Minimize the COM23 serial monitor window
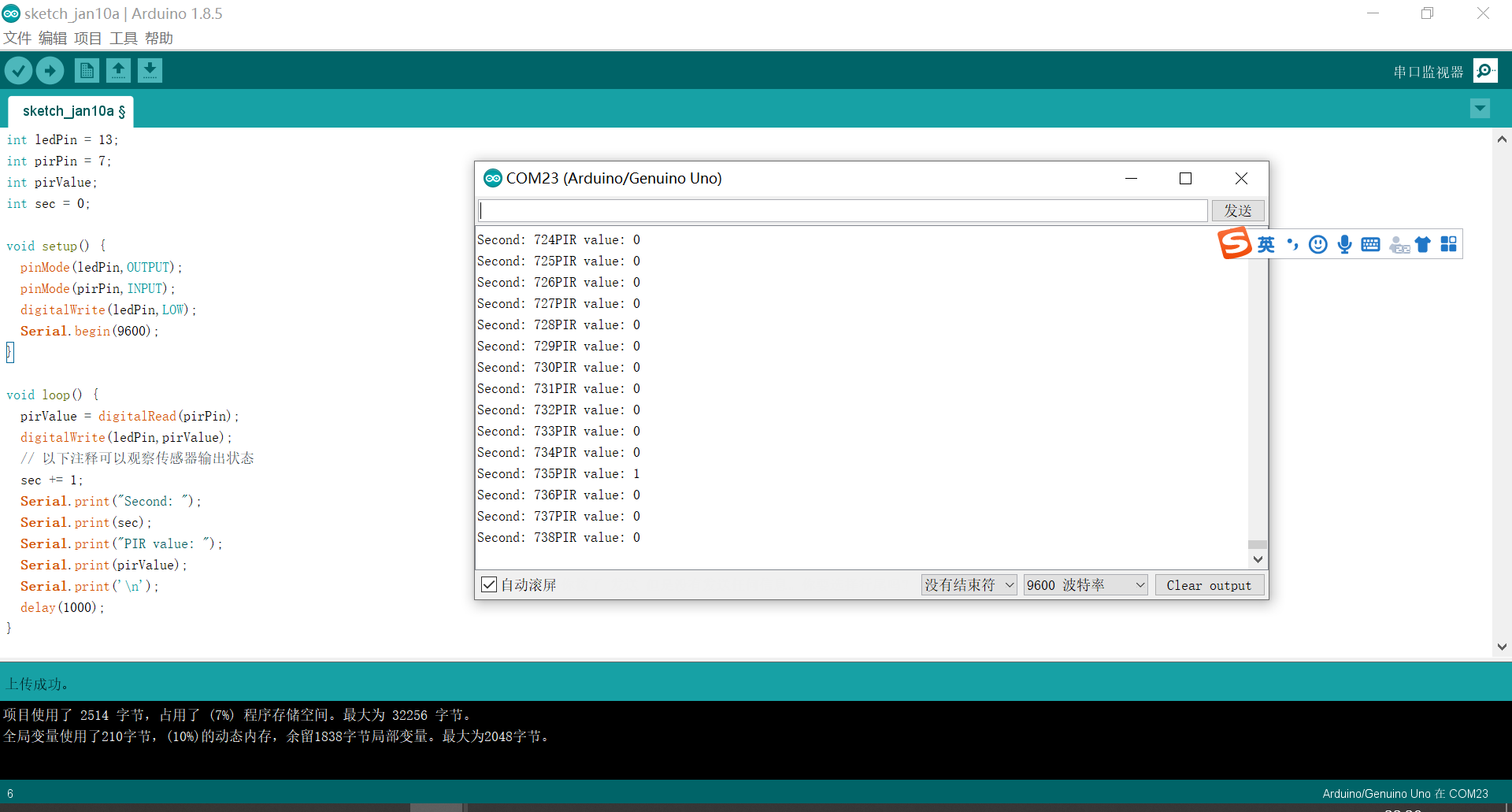Viewport: 1512px width, 812px height. click(1131, 179)
